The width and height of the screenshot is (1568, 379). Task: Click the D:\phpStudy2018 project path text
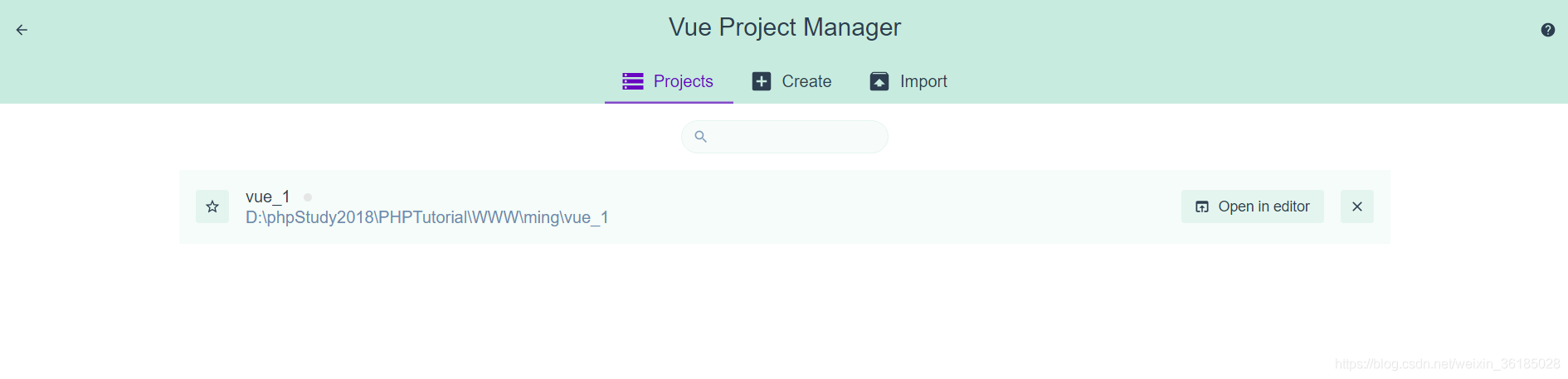(x=427, y=217)
